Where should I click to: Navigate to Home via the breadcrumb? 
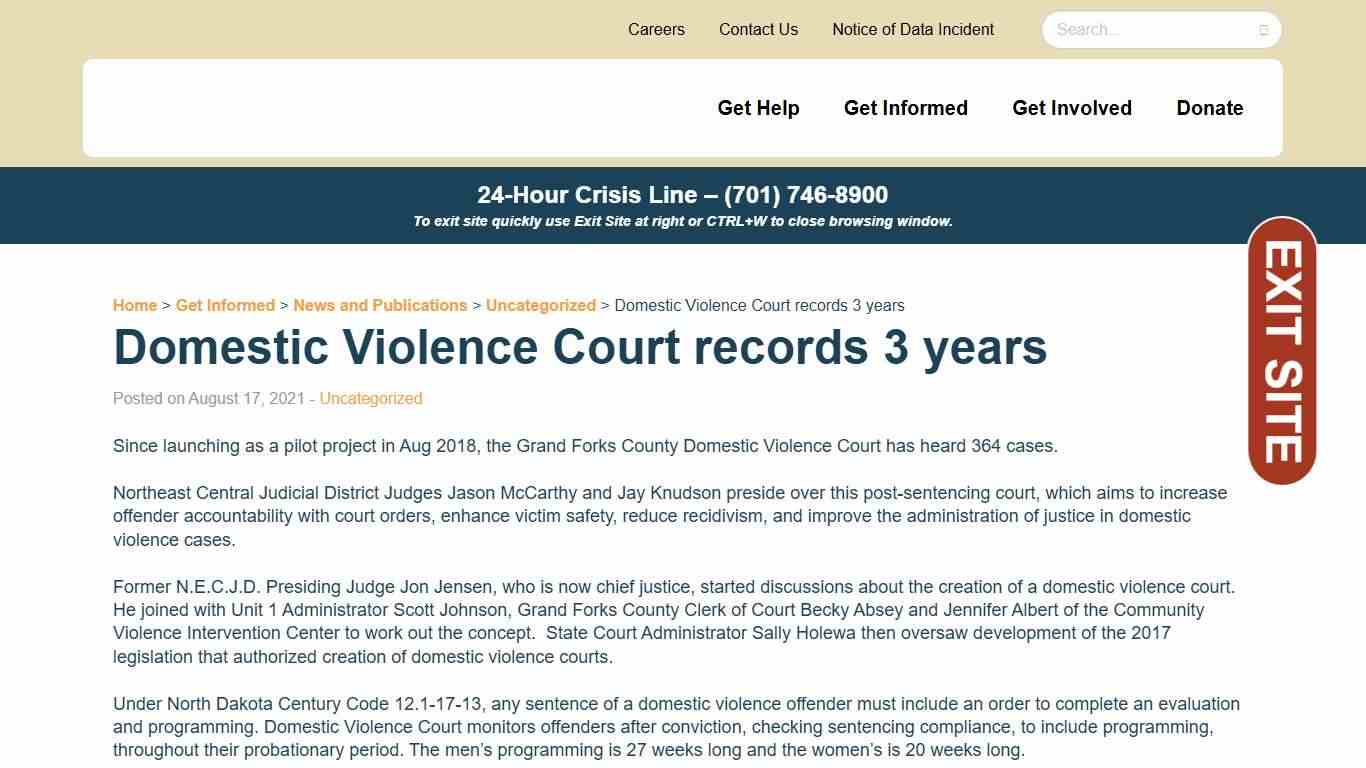point(134,305)
